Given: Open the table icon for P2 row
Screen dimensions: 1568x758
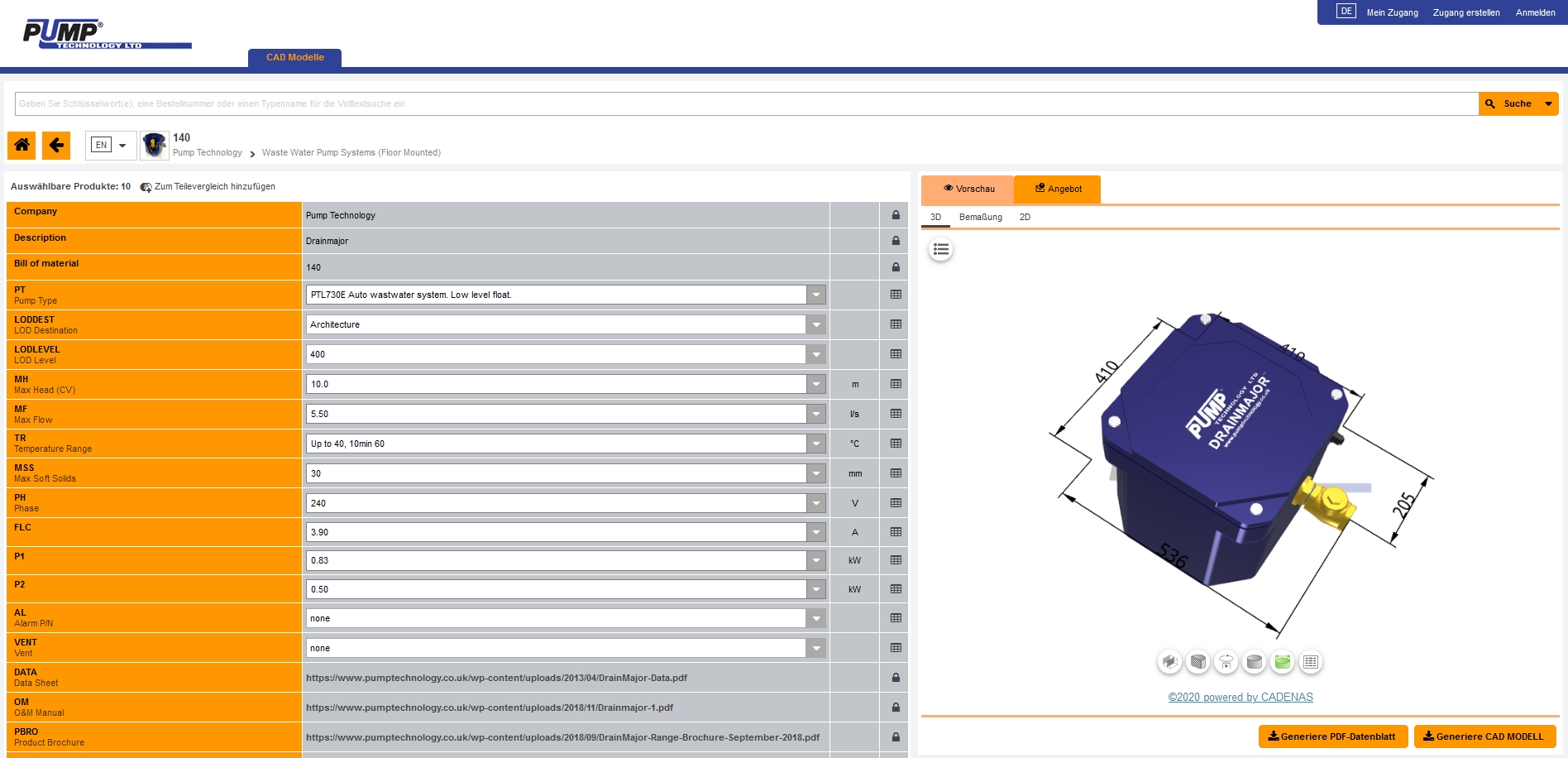Looking at the screenshot, I should click(x=896, y=589).
